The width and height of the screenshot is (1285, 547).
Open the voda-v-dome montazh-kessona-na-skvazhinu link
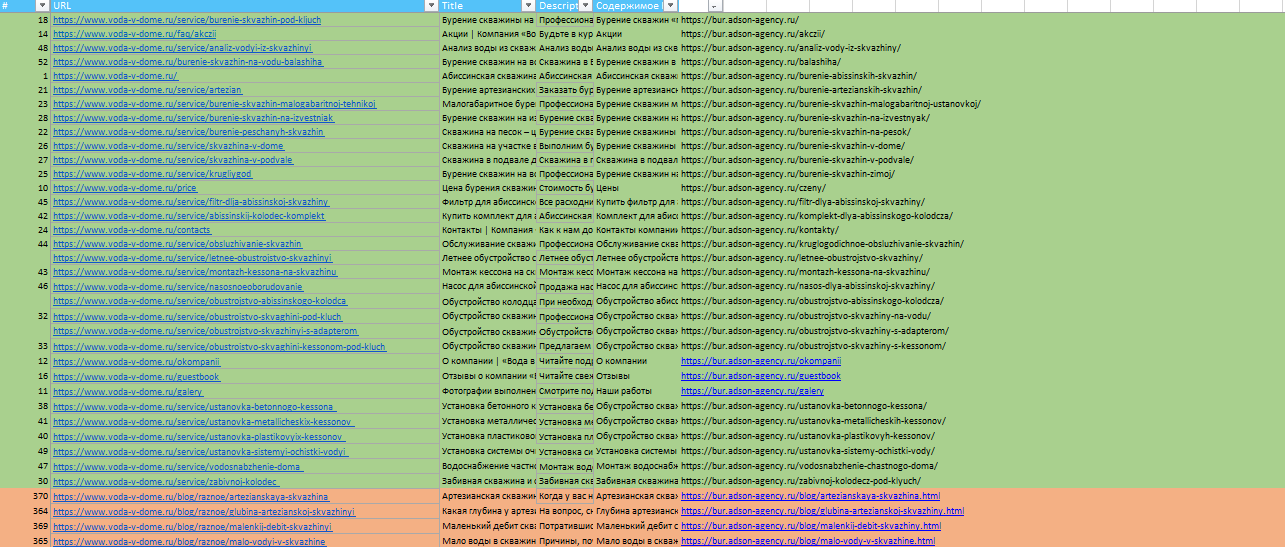tap(195, 272)
